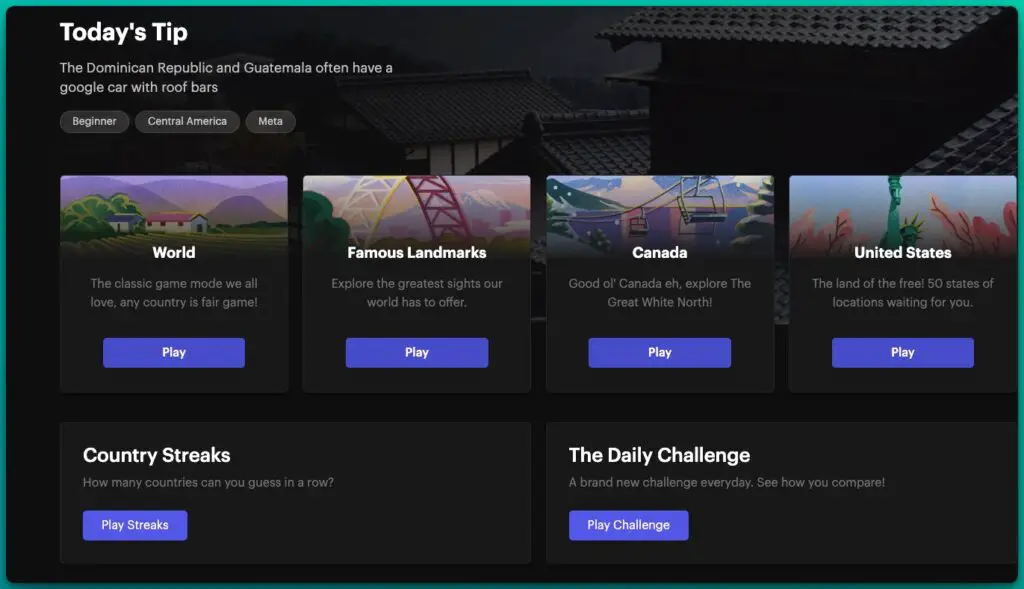
Task: Click the Canada card heading
Action: point(659,253)
